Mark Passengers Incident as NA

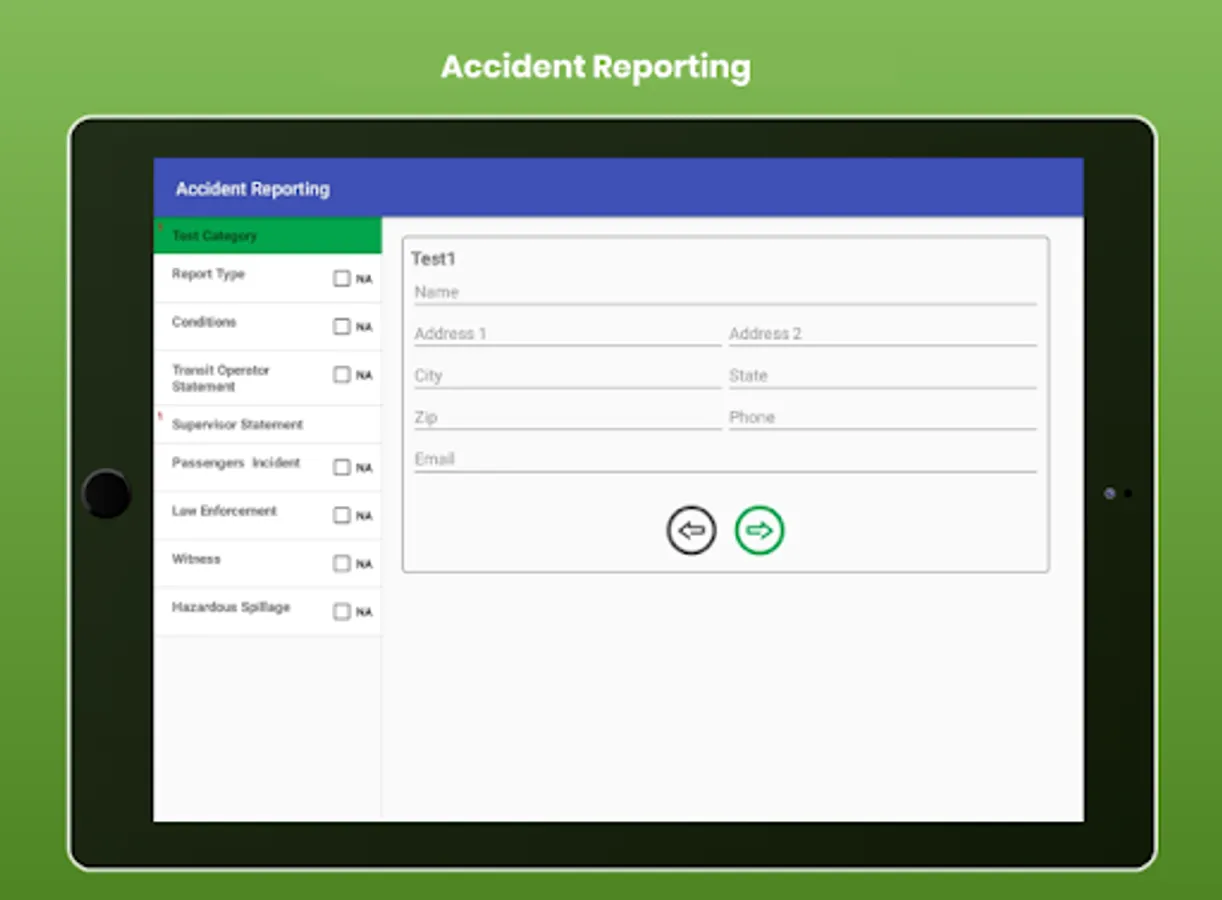pos(342,468)
